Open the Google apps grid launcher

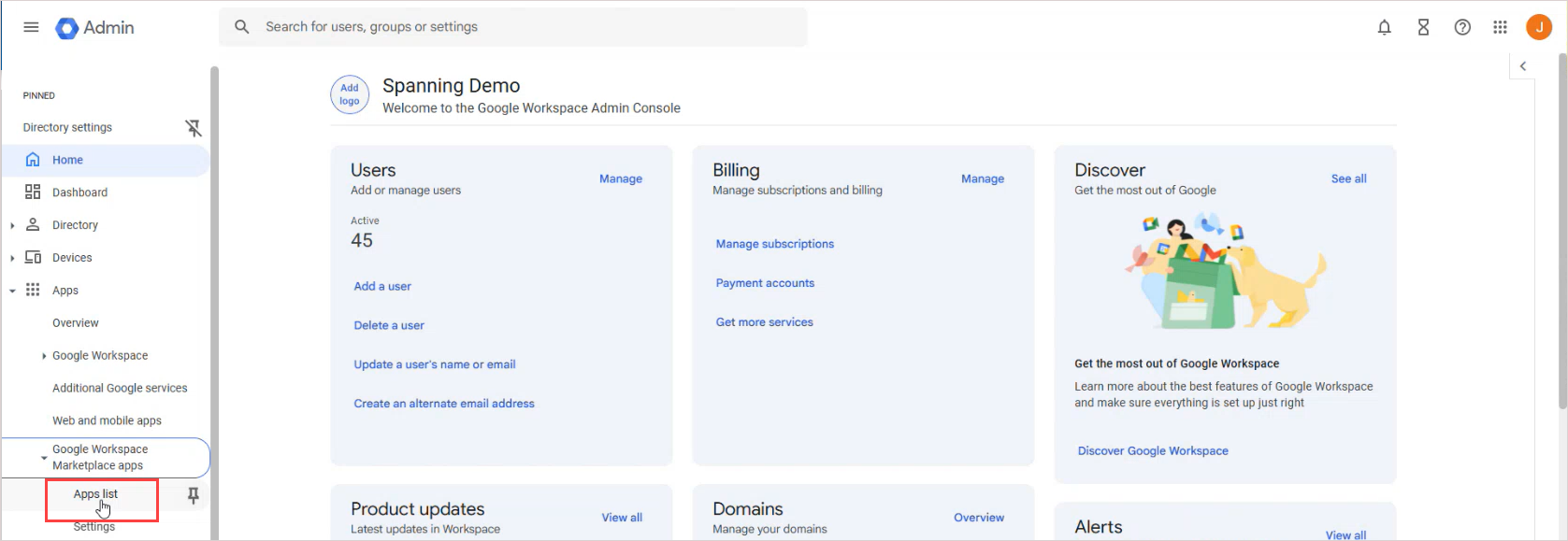1500,27
